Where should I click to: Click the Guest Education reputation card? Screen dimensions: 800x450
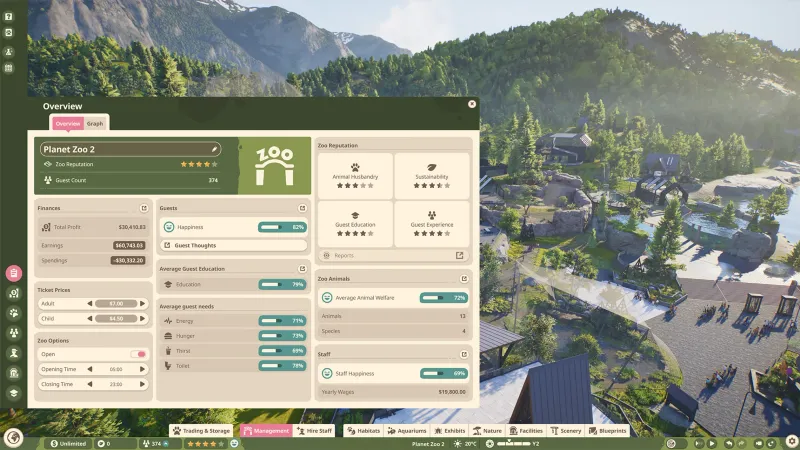click(x=355, y=224)
